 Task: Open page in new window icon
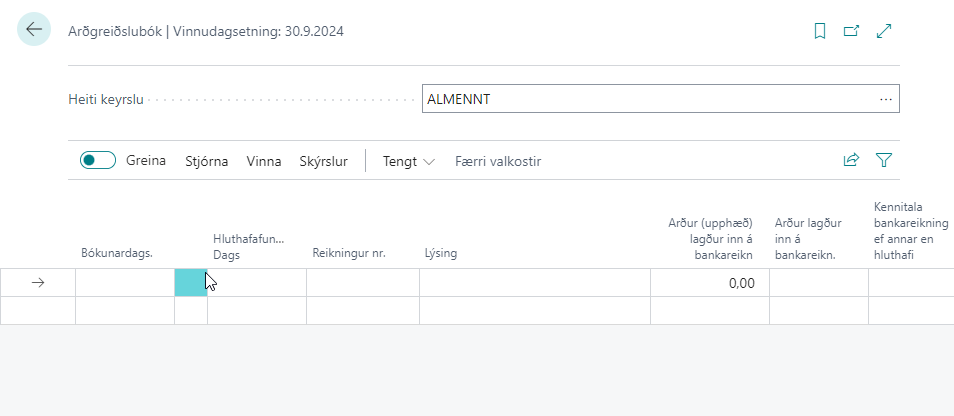pyautogui.click(x=851, y=31)
